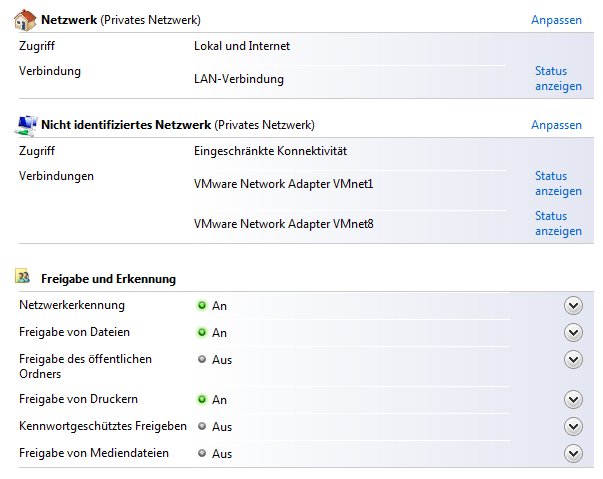
Task: Expand Kennwortgeschütztes Freigeben options
Action: point(573,427)
